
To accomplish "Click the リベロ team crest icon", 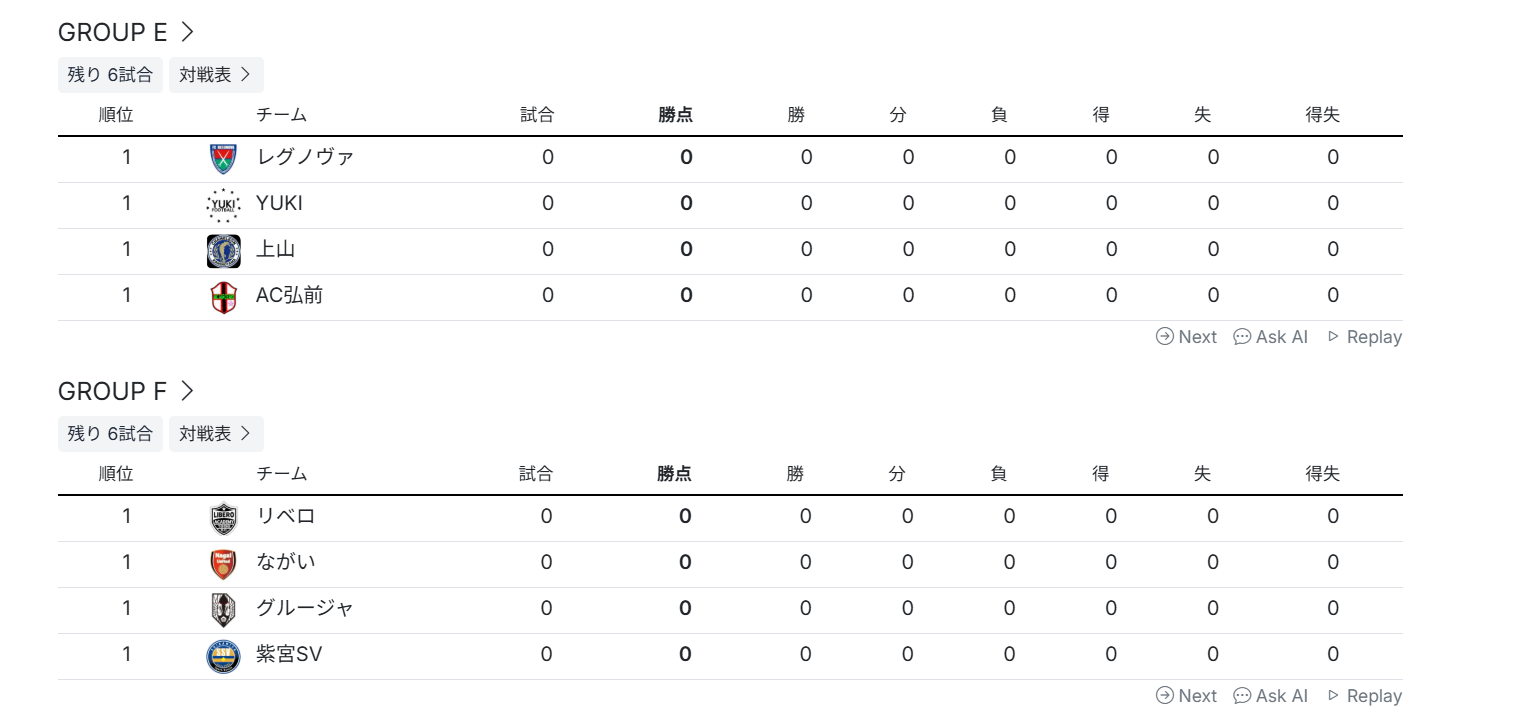I will (x=223, y=517).
